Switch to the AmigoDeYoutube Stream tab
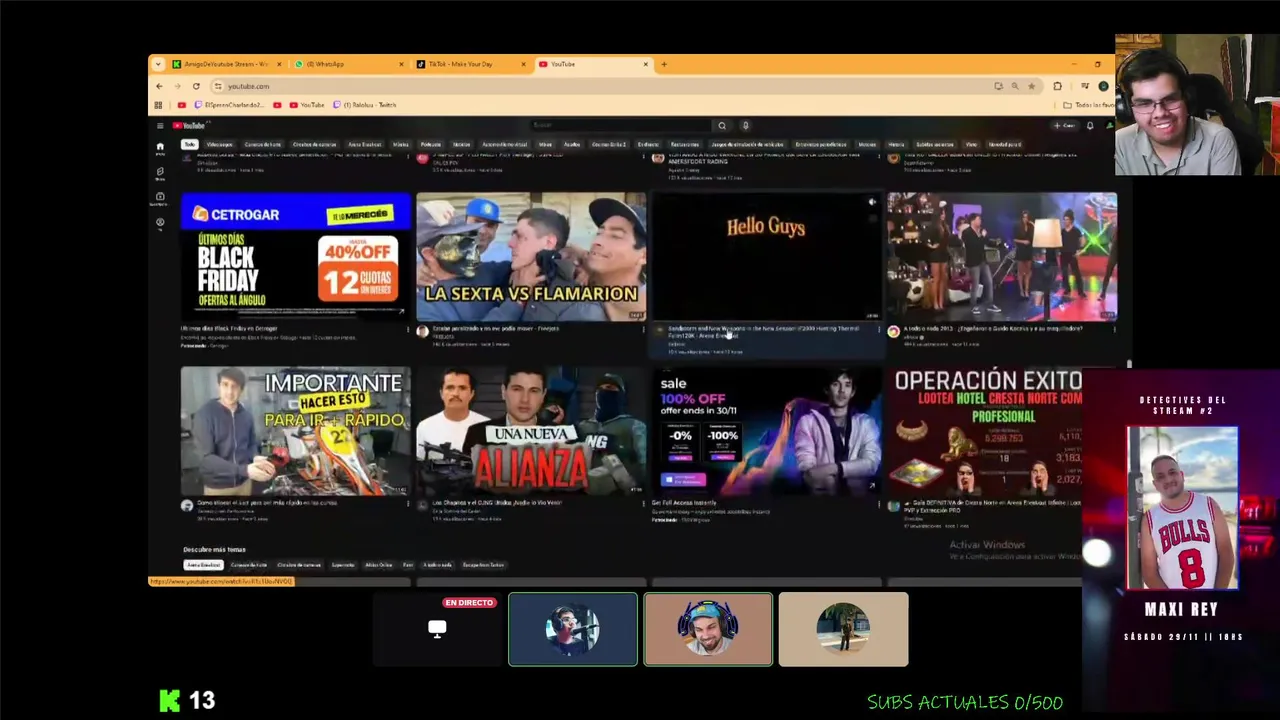 point(226,64)
